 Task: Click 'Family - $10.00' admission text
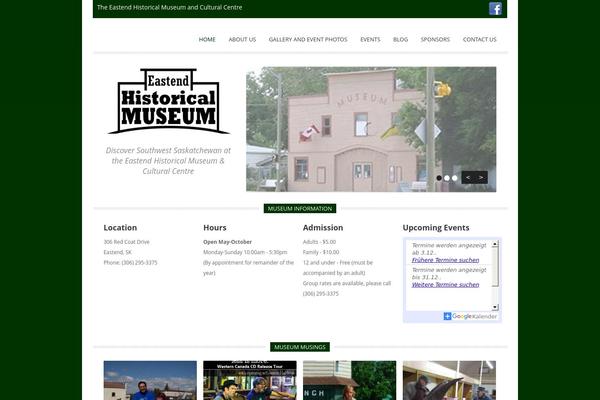[x=321, y=252]
